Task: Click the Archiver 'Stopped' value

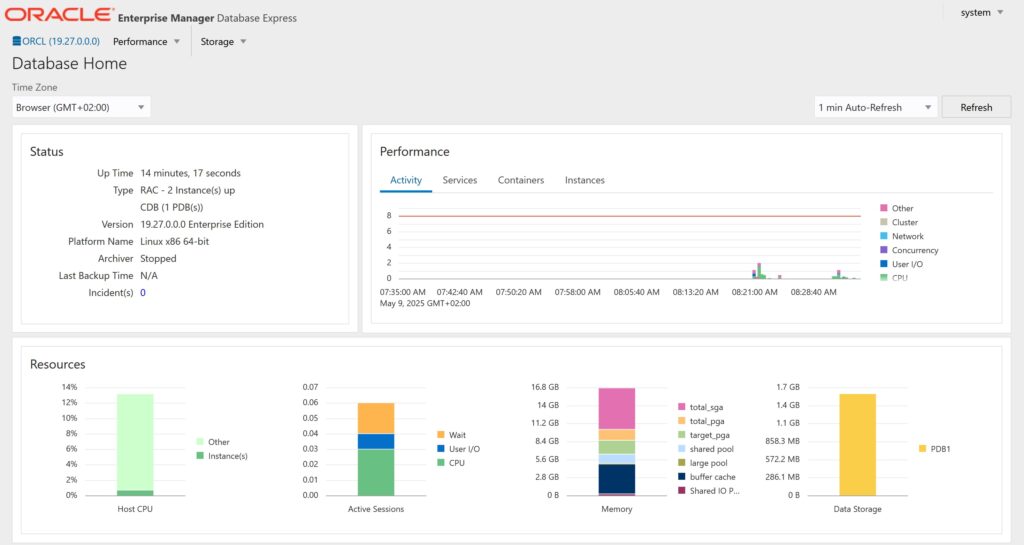Action: [158, 258]
